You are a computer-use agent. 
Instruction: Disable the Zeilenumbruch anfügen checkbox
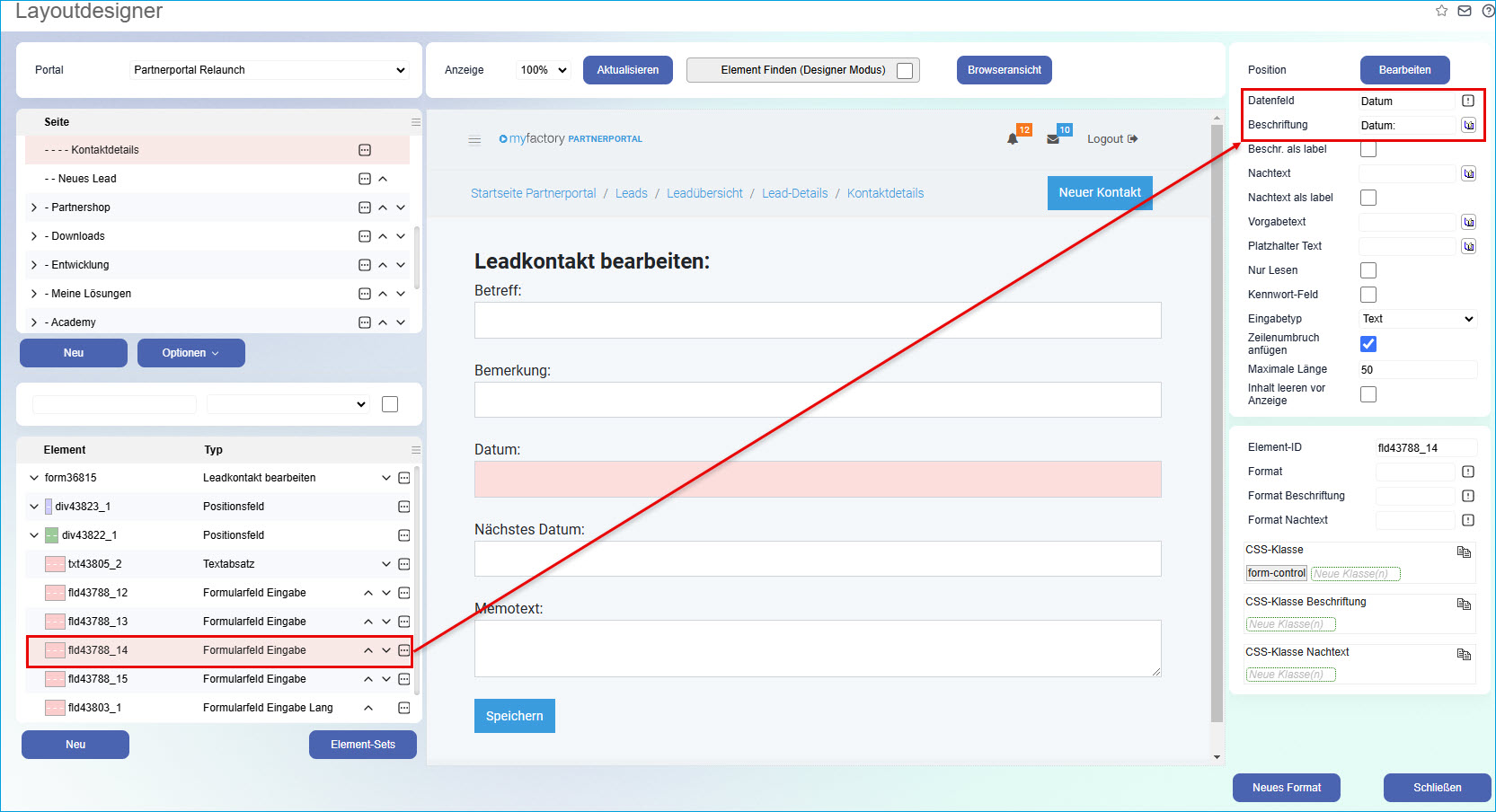pos(1368,343)
